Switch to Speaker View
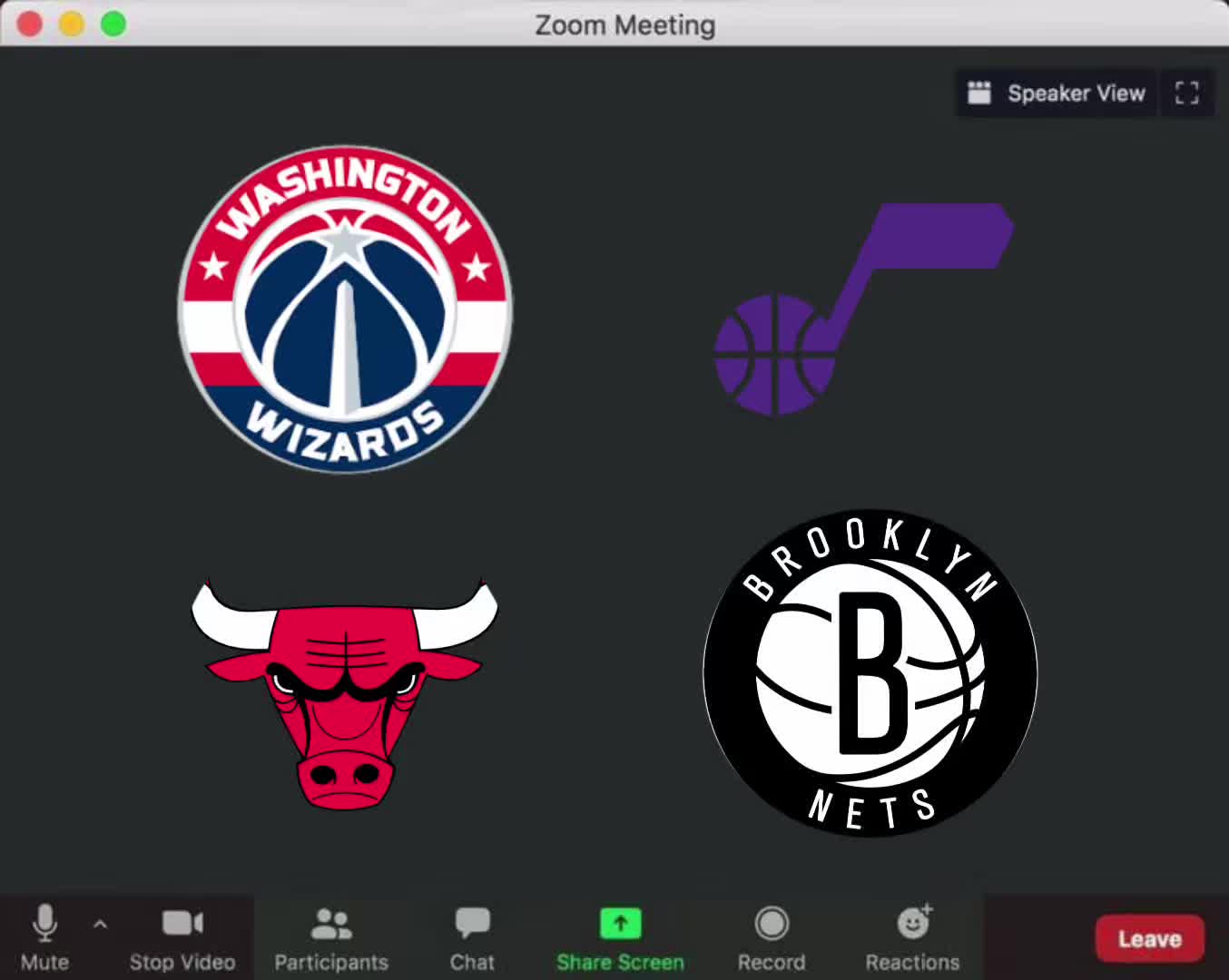1229x980 pixels. pos(1057,93)
